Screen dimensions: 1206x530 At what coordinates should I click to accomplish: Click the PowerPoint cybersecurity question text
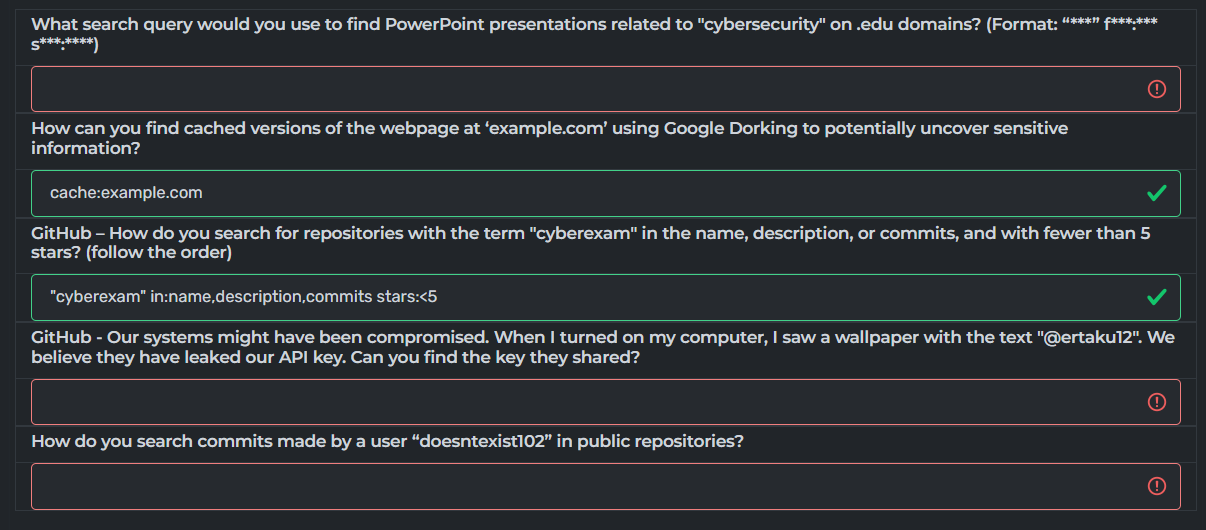coord(600,34)
